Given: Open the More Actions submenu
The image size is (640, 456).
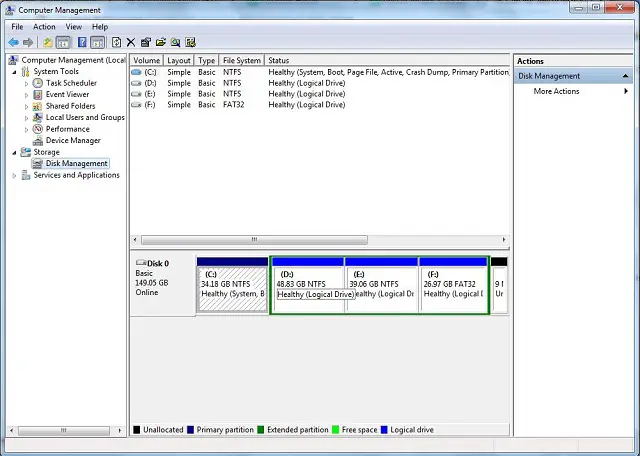Looking at the screenshot, I should pyautogui.click(x=556, y=91).
